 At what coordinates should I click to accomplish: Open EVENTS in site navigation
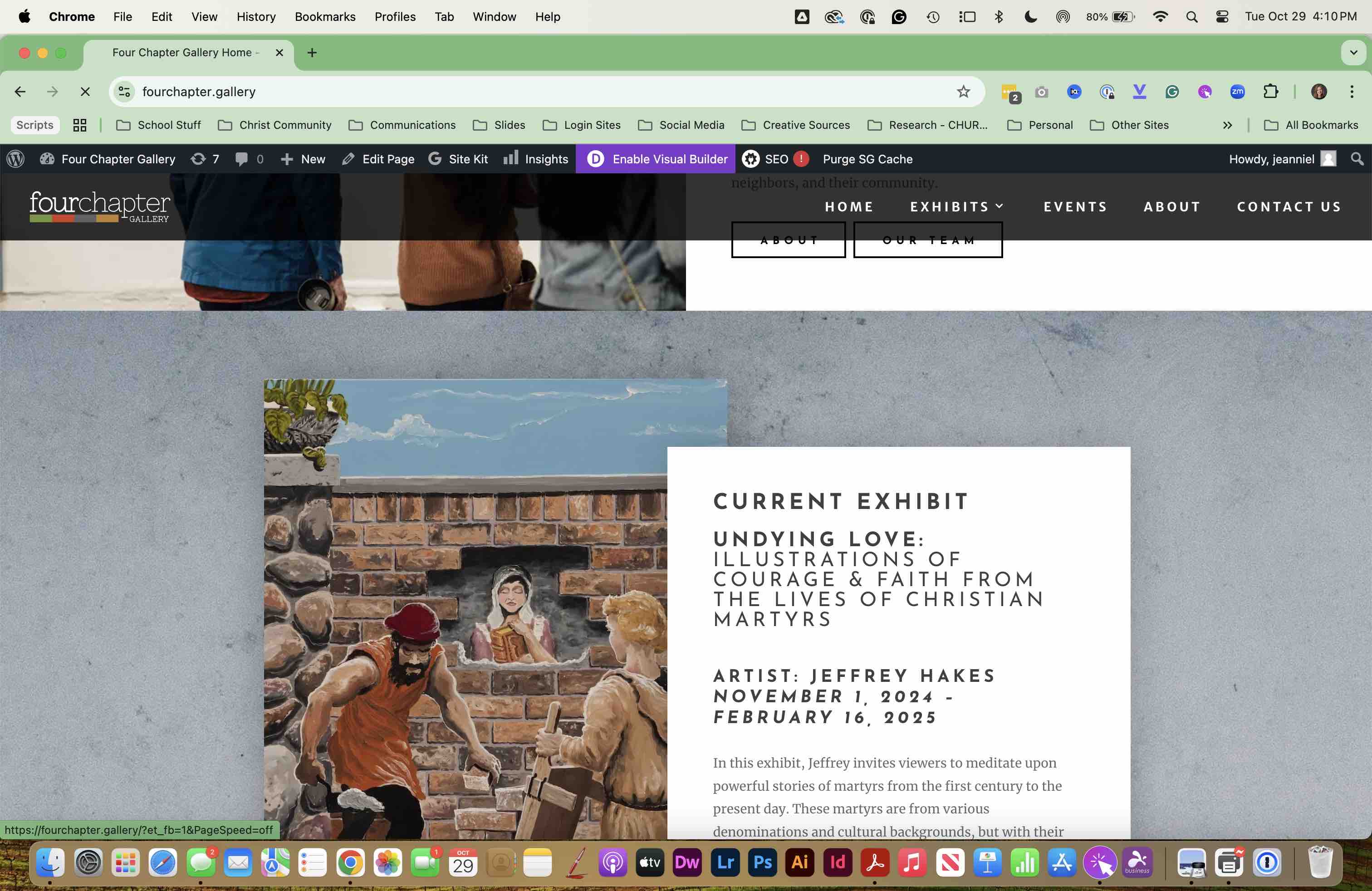pos(1075,206)
